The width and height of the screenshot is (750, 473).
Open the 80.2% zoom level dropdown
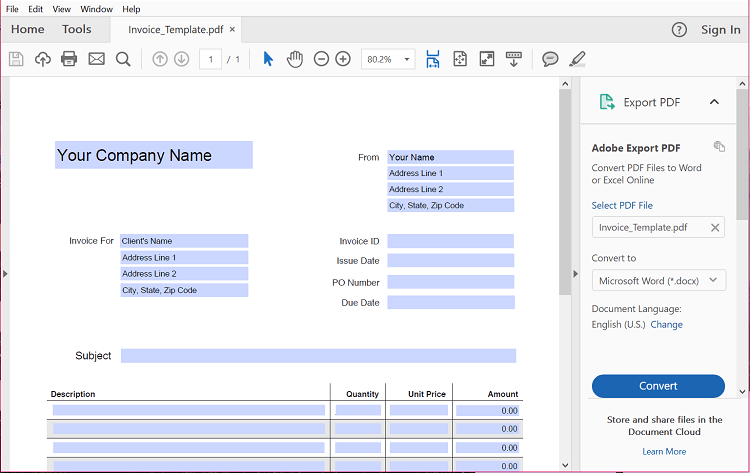pos(388,59)
